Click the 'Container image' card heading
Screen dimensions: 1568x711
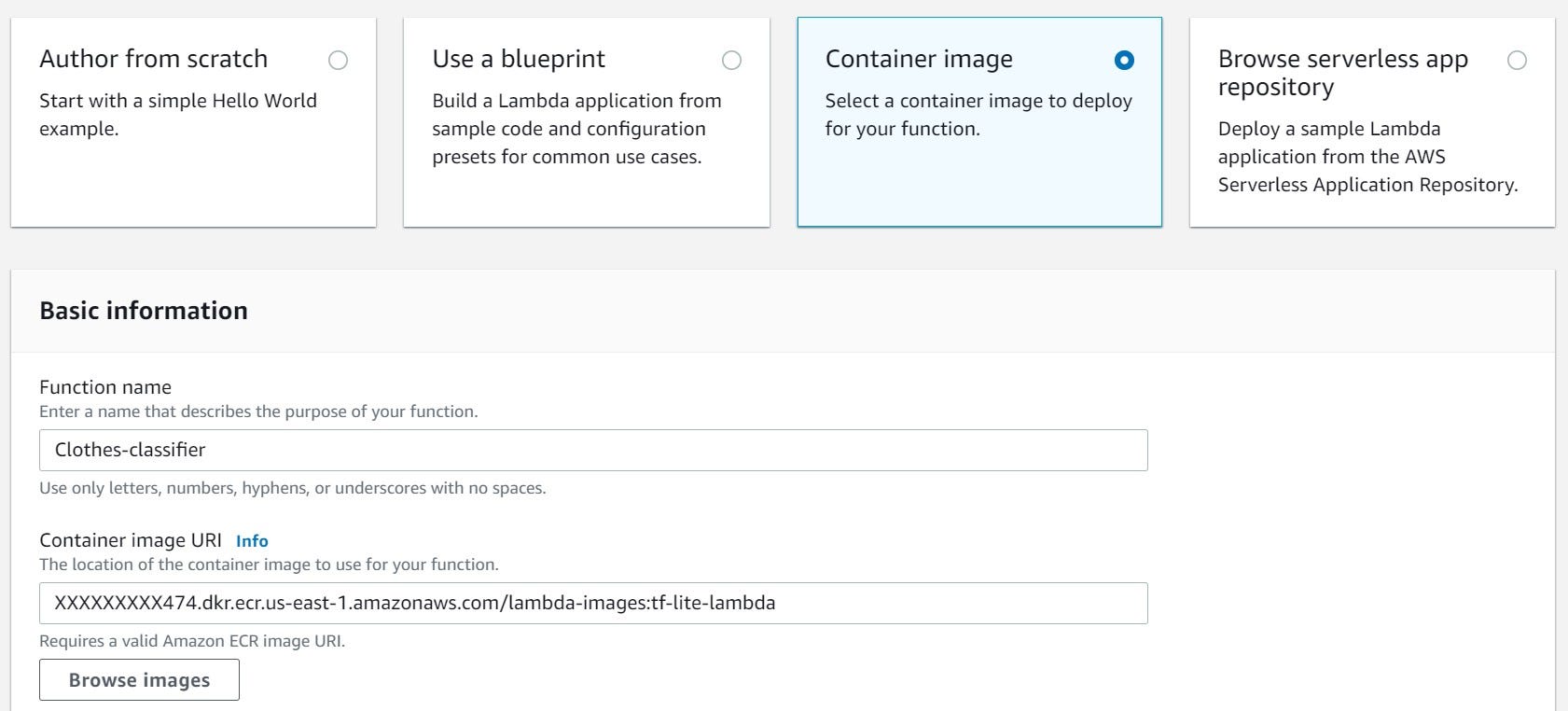919,59
